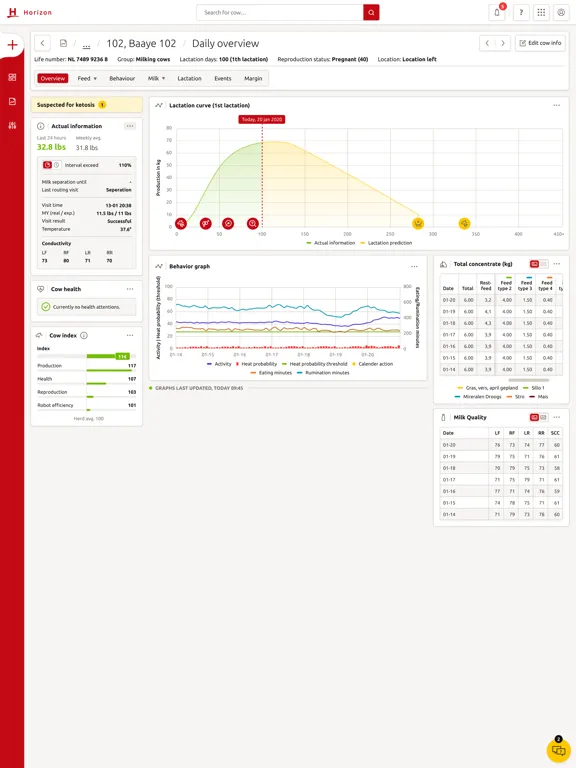The height and width of the screenshot is (768, 576).
Task: Click the ketosis warning count badge
Action: point(102,105)
